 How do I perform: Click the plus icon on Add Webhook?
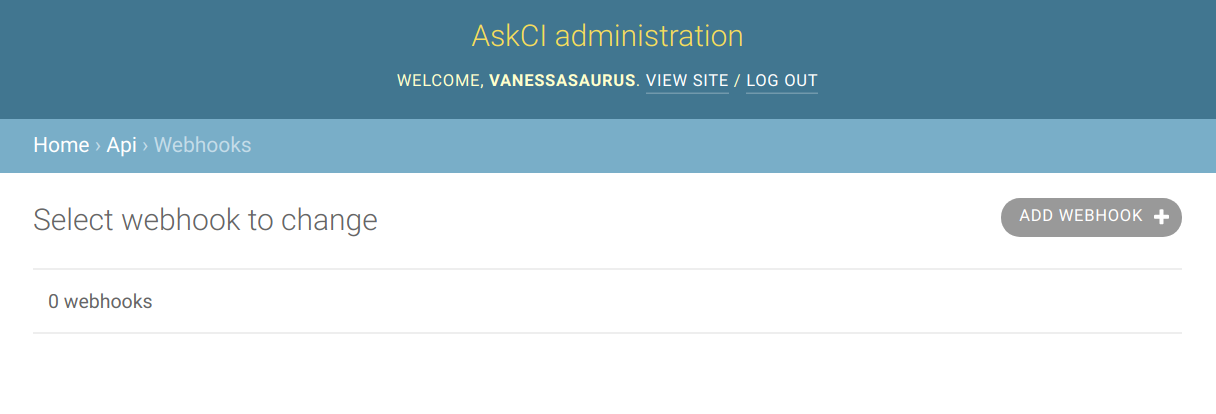click(1161, 217)
